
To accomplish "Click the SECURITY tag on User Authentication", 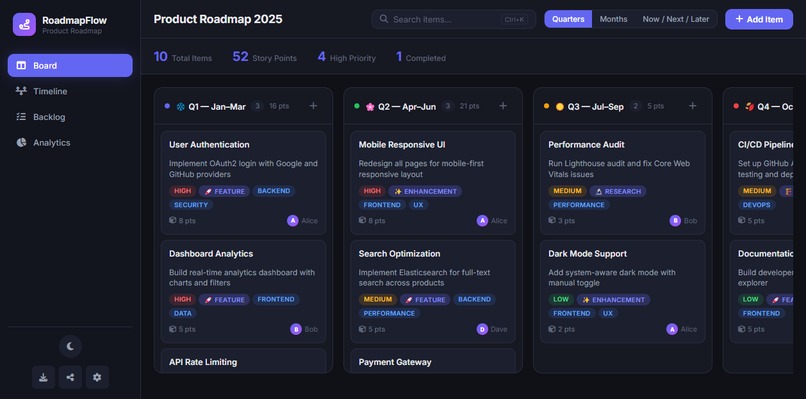I will pos(191,205).
